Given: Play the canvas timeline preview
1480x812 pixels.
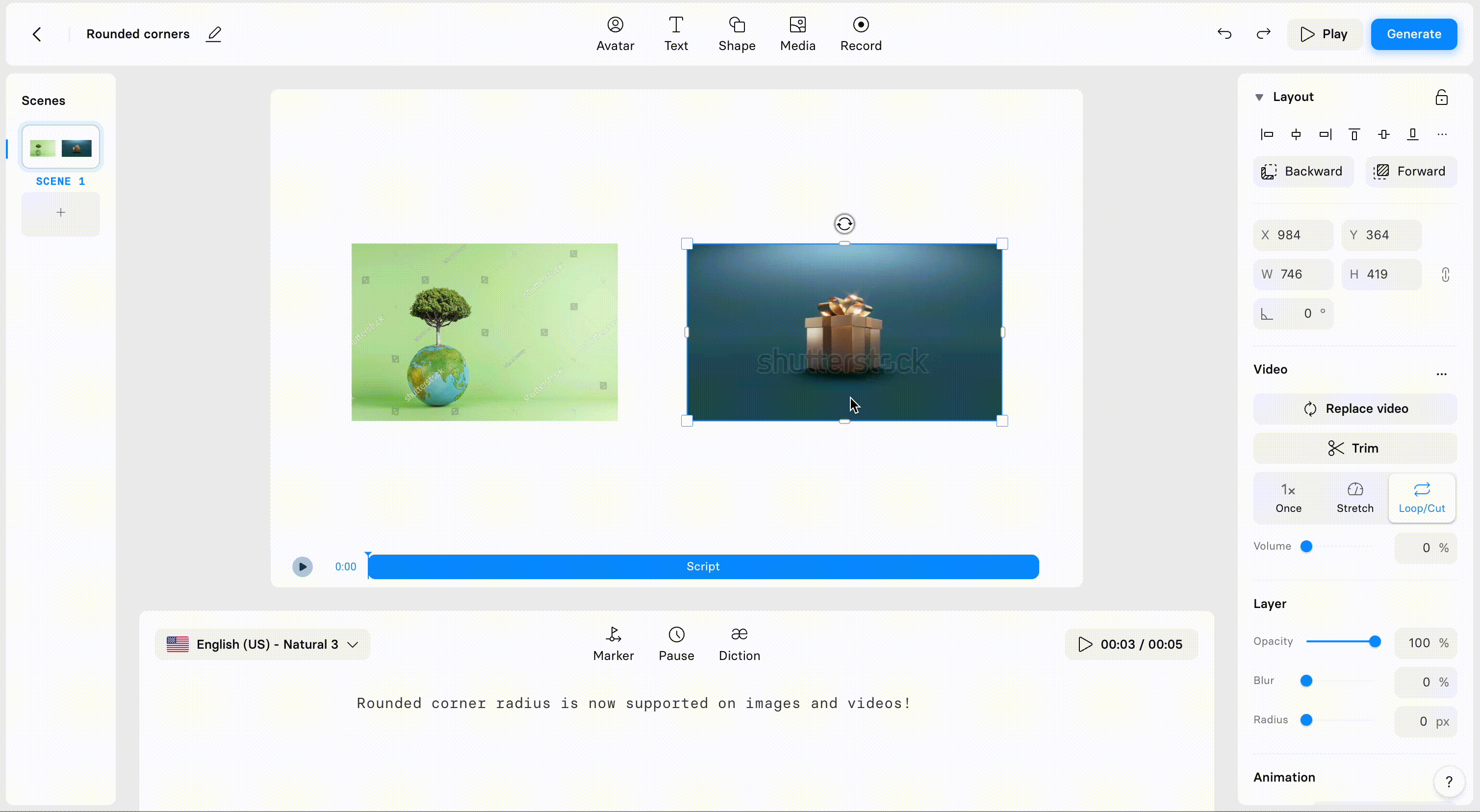Looking at the screenshot, I should click(302, 567).
